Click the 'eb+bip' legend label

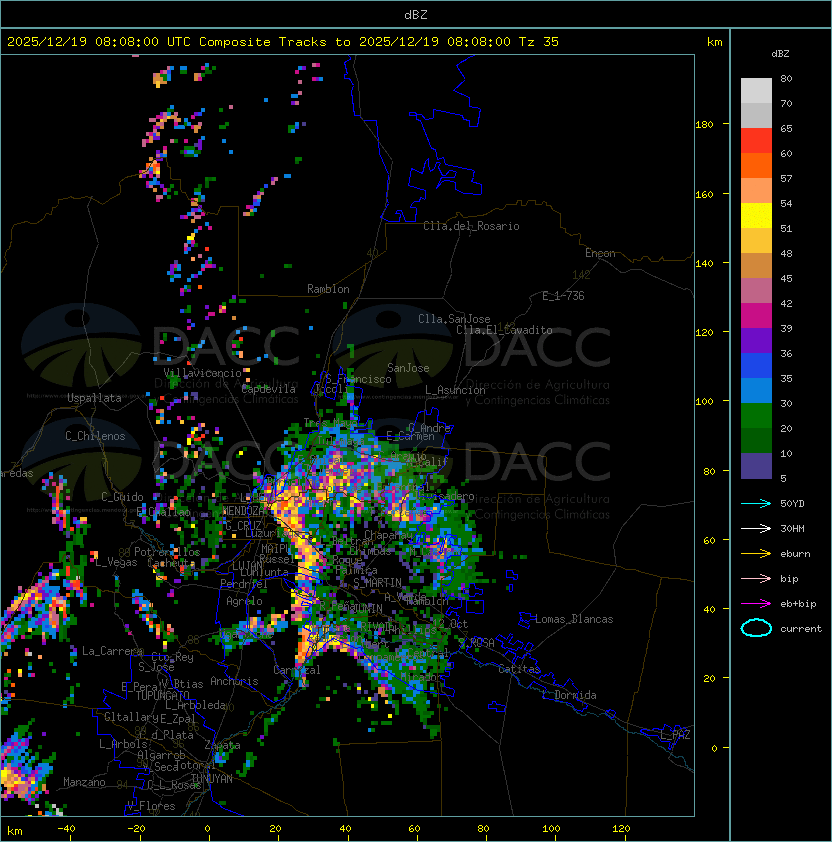(798, 604)
